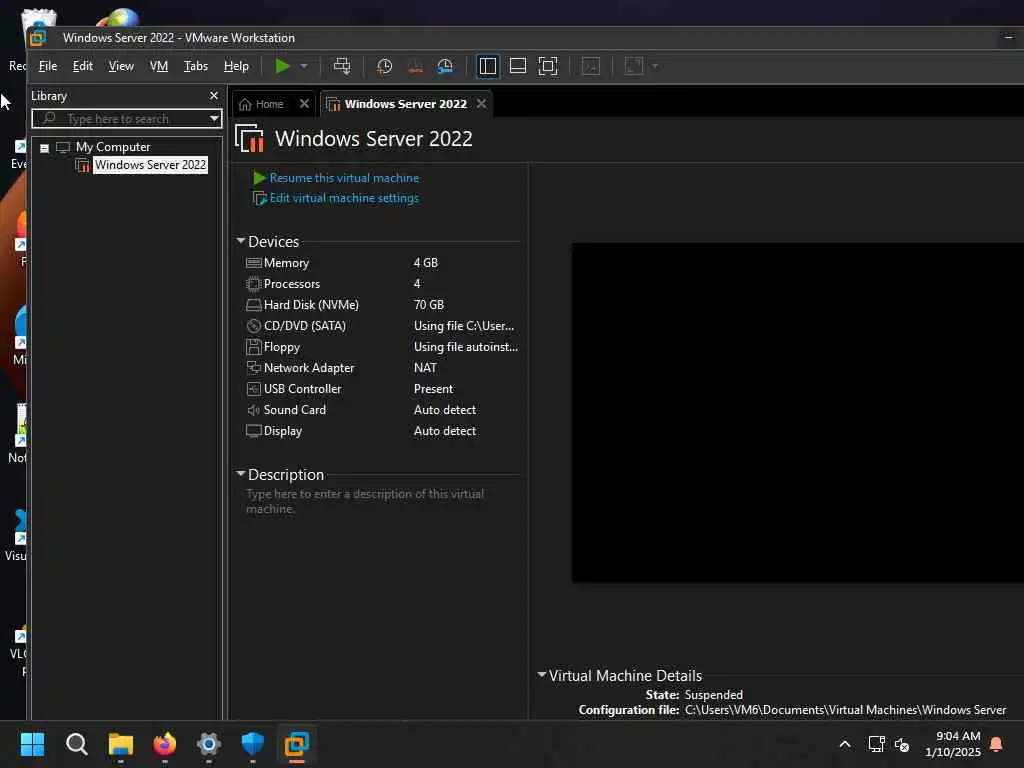Close the Home tab
1024x768 pixels.
click(304, 104)
